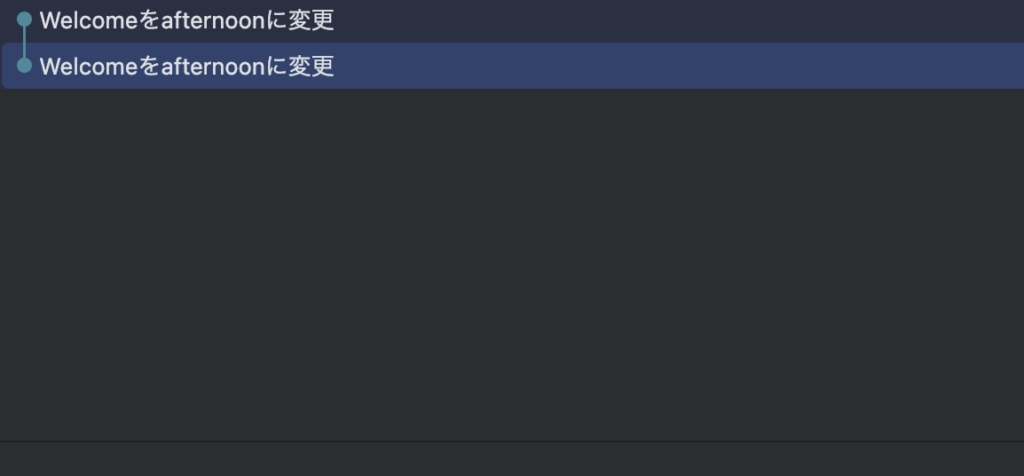
Task: Select the highlighted Welcomeをafternoonに変更 commit
Action: pos(513,65)
